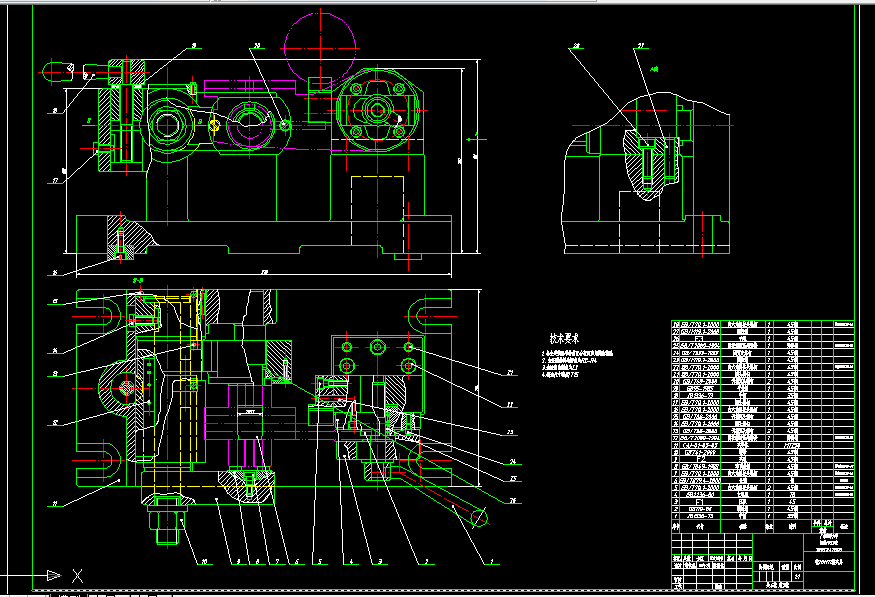The image size is (875, 597).
Task: Select part balloon number 1 leader label
Action: click(x=491, y=561)
